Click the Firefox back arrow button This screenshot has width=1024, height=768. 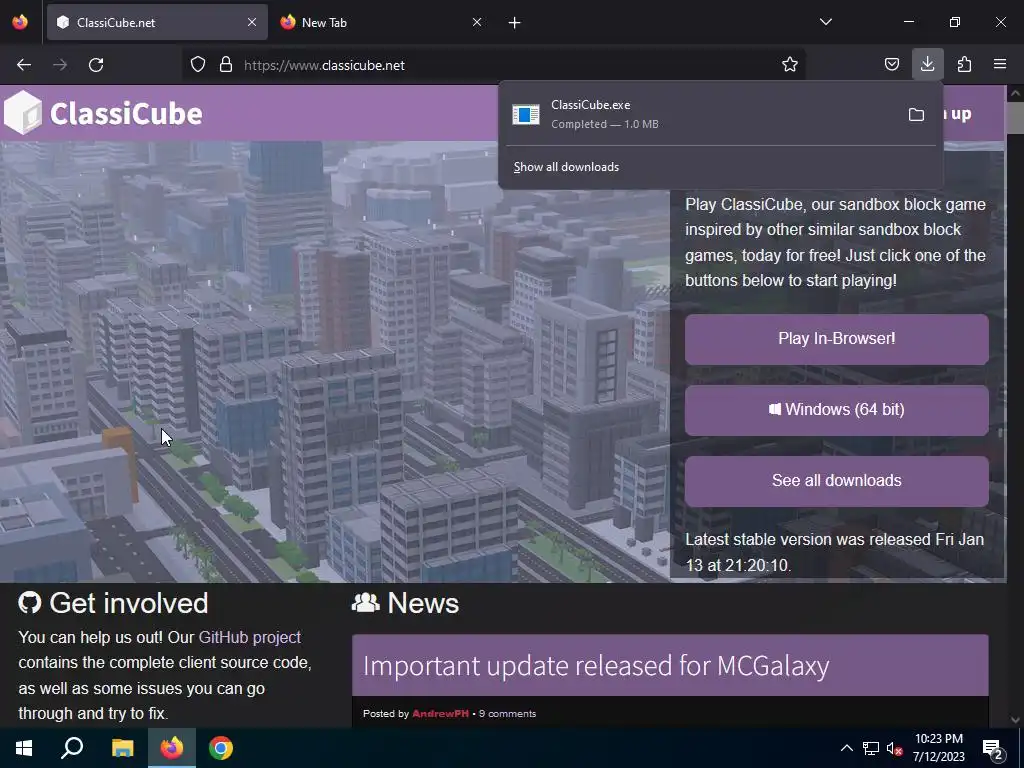[24, 65]
